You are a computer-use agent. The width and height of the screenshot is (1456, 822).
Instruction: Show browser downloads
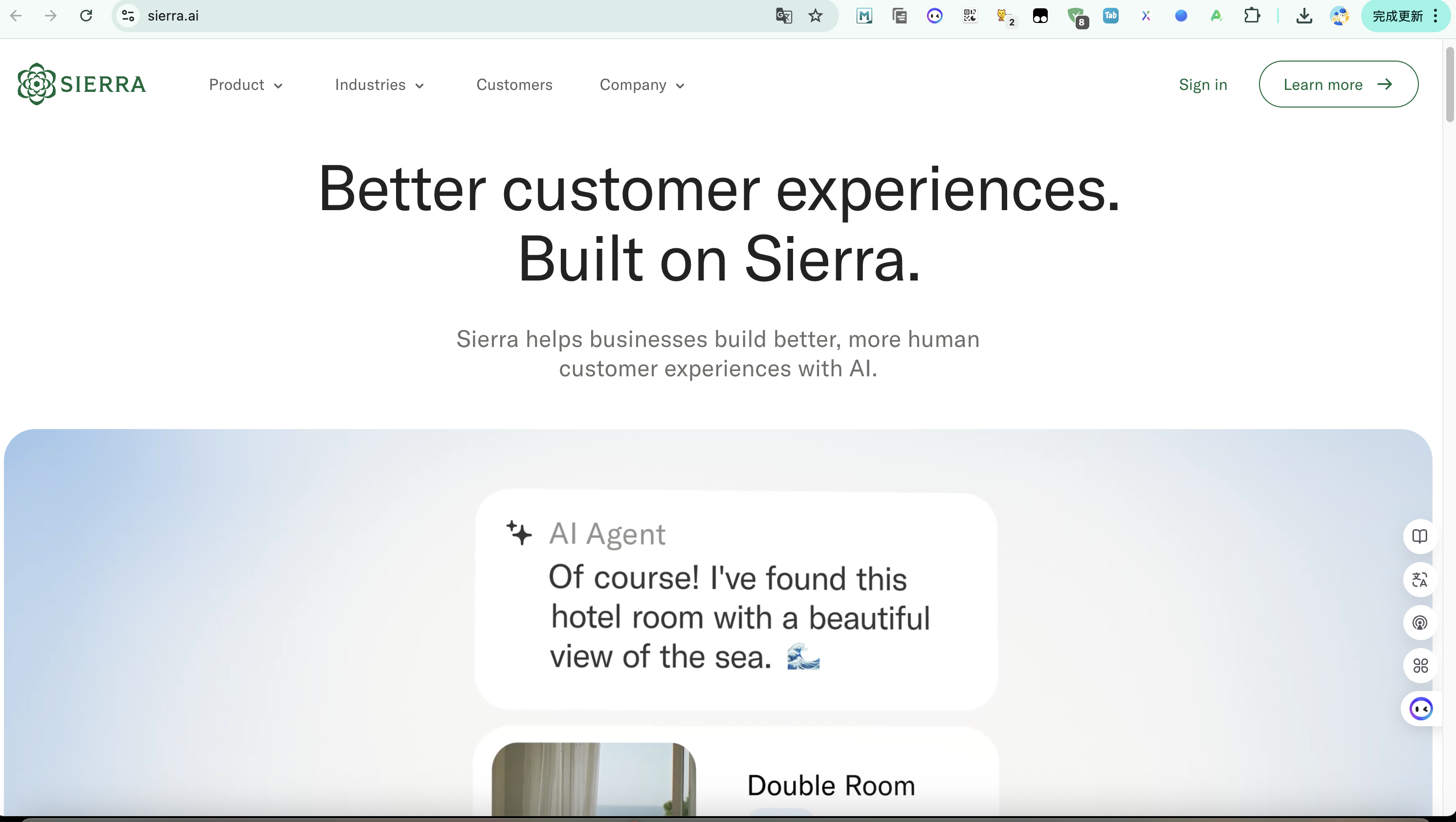coord(1304,16)
